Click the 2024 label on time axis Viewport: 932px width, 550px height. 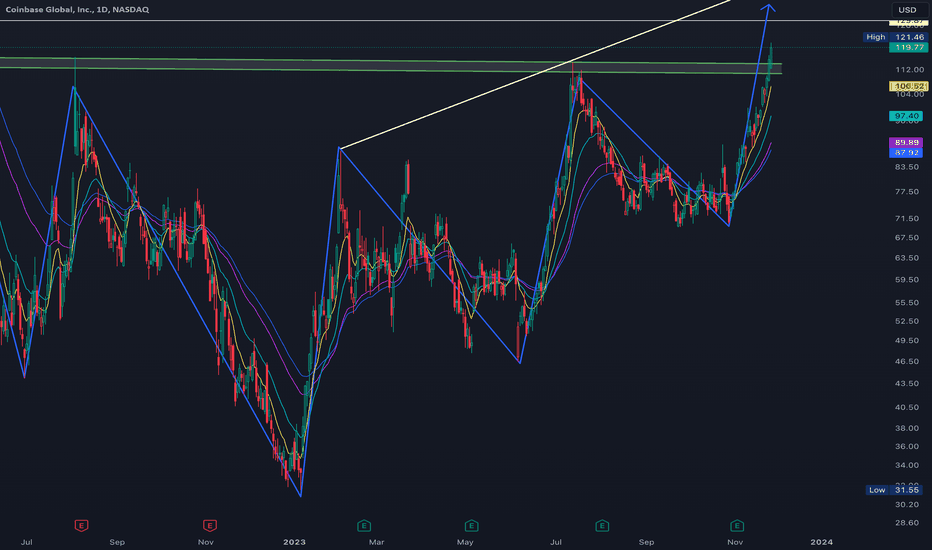(821, 542)
